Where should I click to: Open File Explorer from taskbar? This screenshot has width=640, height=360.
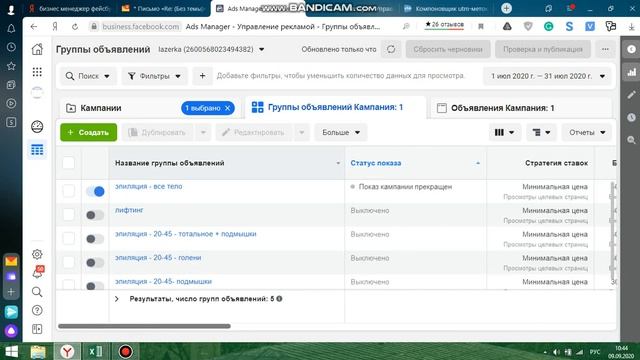38,351
